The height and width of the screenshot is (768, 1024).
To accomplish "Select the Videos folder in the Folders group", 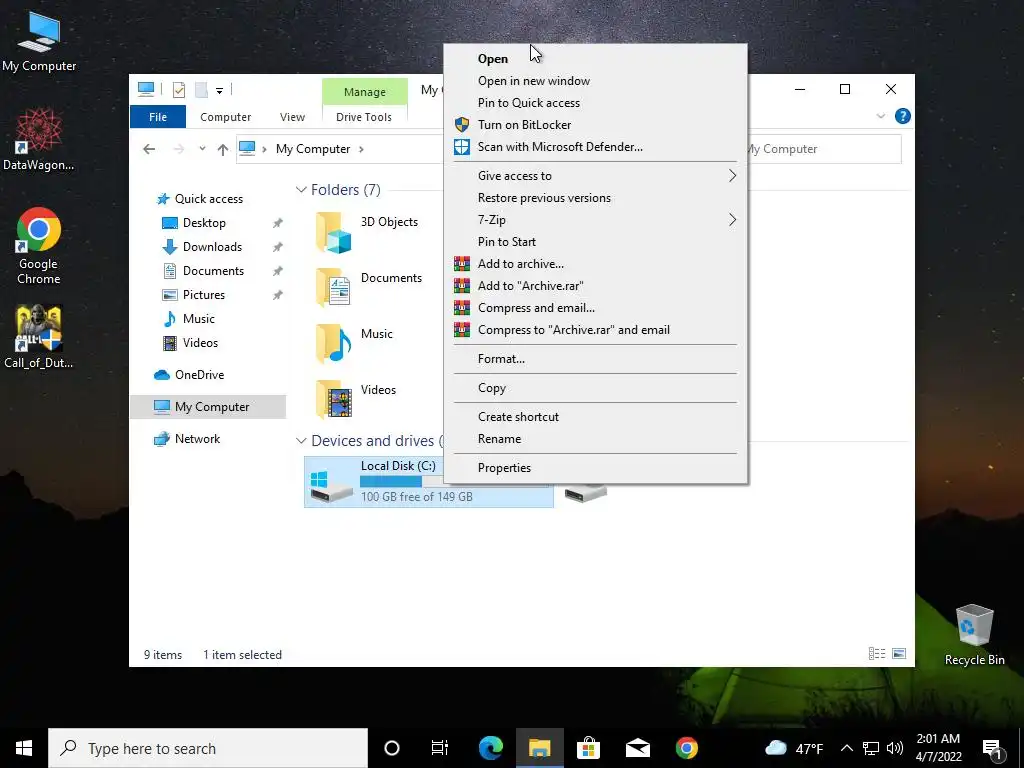I will coord(357,400).
